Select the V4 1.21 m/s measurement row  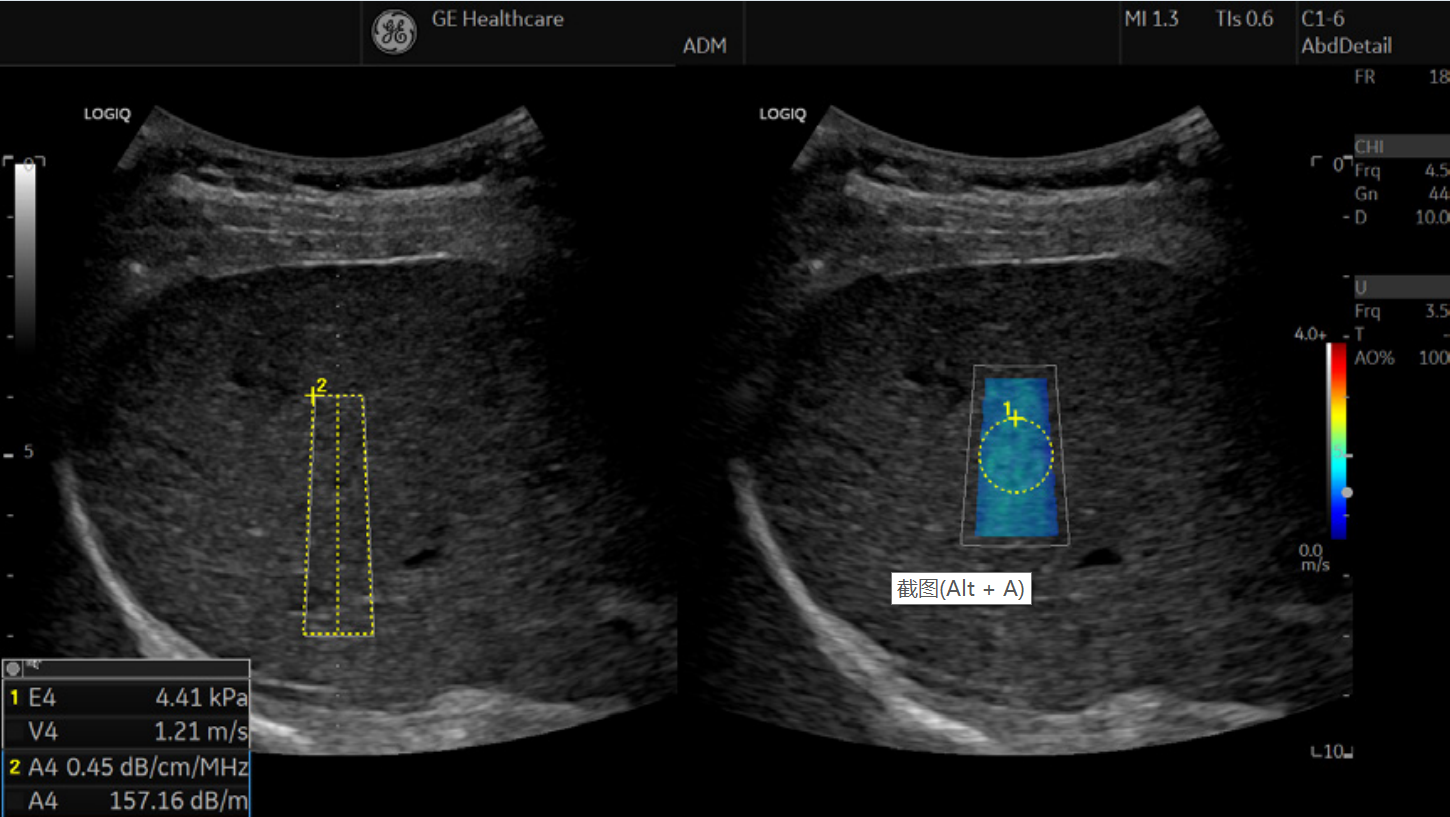pyautogui.click(x=126, y=732)
